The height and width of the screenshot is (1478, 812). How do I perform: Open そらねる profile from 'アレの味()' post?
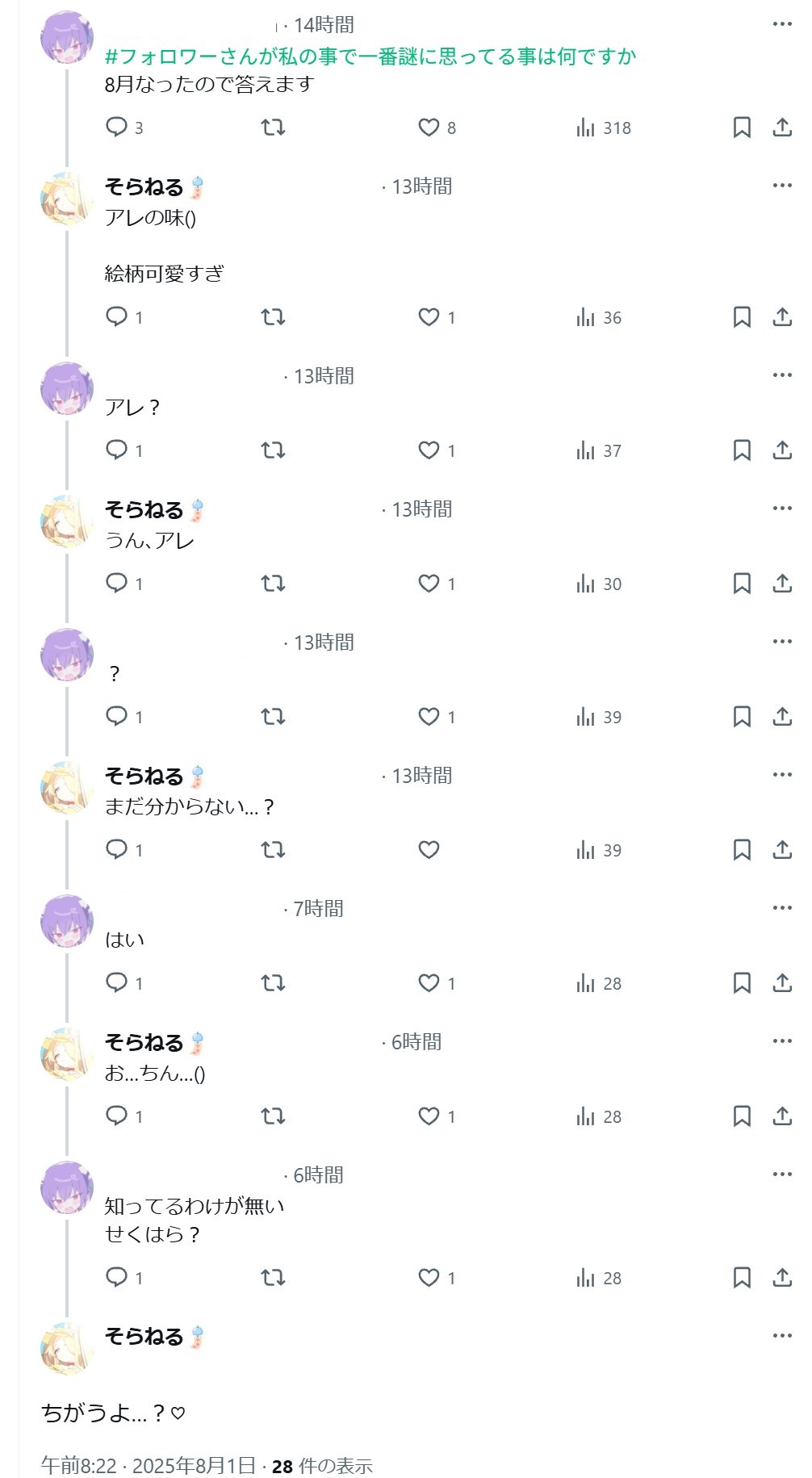(x=144, y=187)
